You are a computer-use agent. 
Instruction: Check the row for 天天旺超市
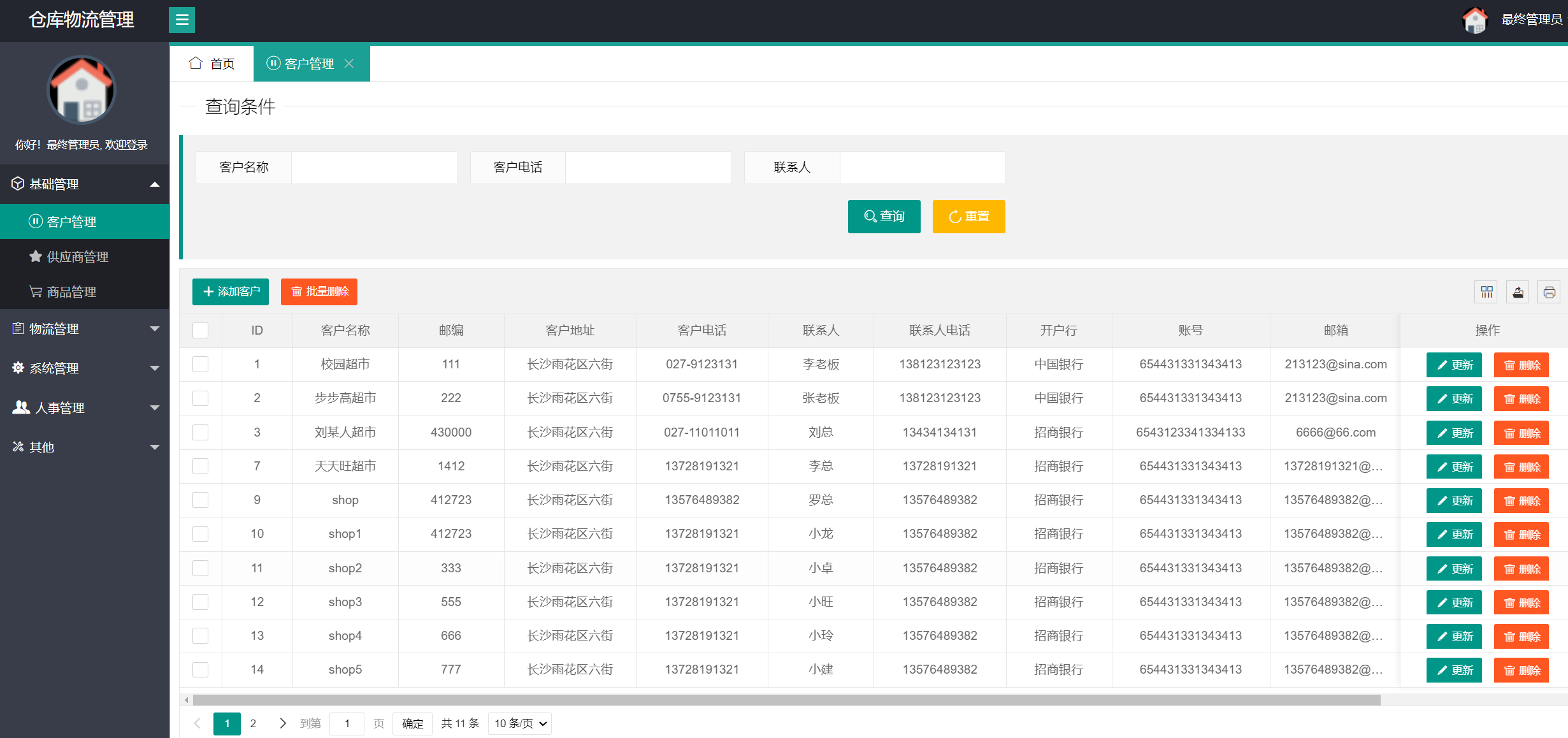(201, 466)
